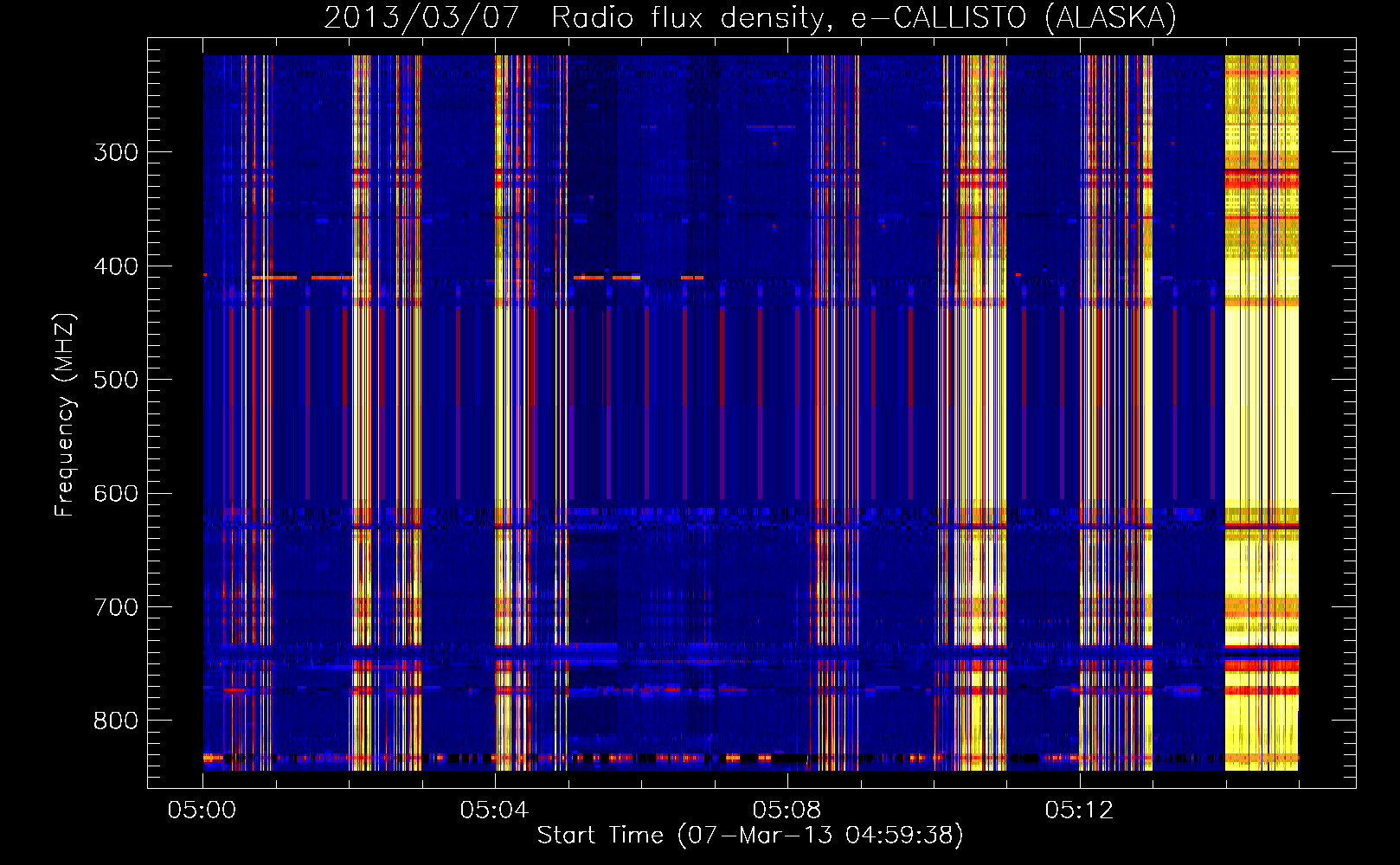Screen dimensions: 1400x865
Task: Click the 05:04 time tick label
Action: pos(494,810)
